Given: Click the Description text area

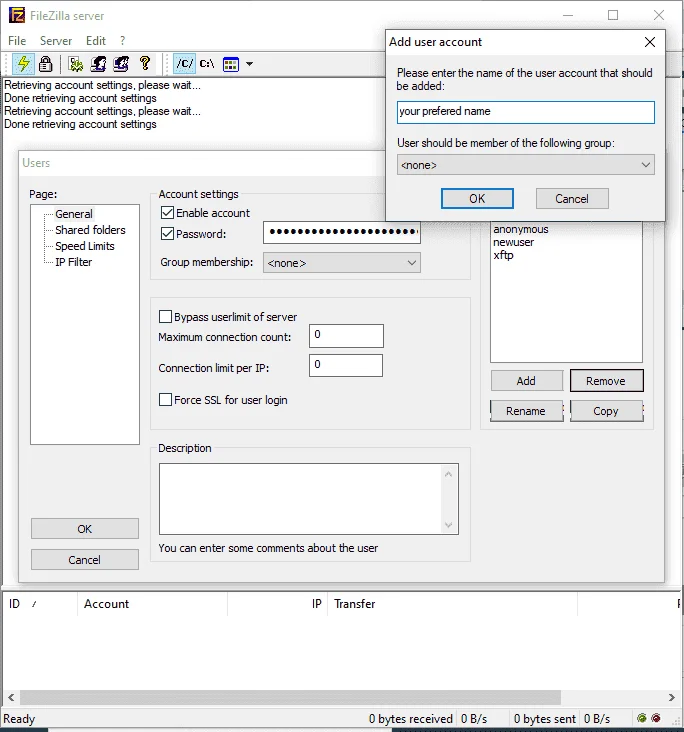Looking at the screenshot, I should 309,499.
